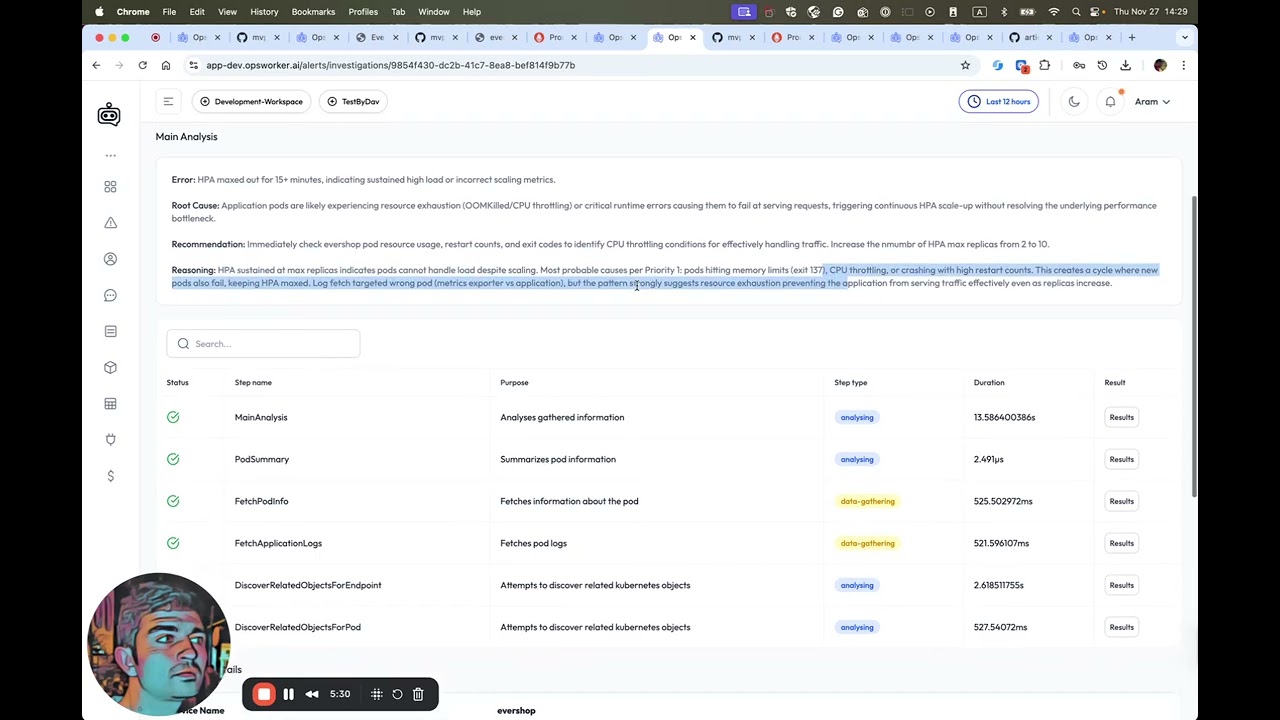
Task: Click the FetchApplicationLogs green status check
Action: point(173,543)
